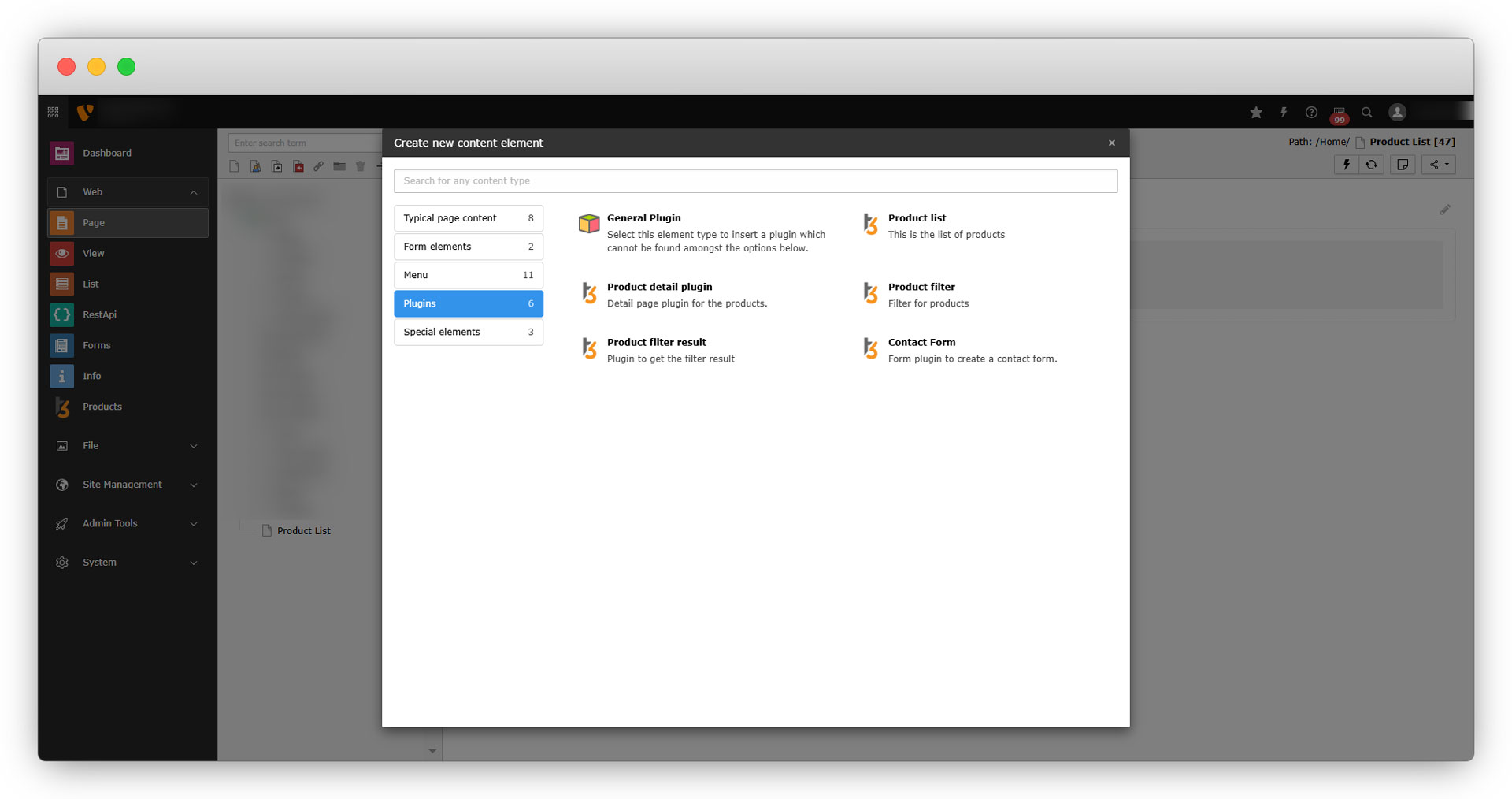The image size is (1512, 799).
Task: Choose the Product filter result plugin
Action: point(656,343)
